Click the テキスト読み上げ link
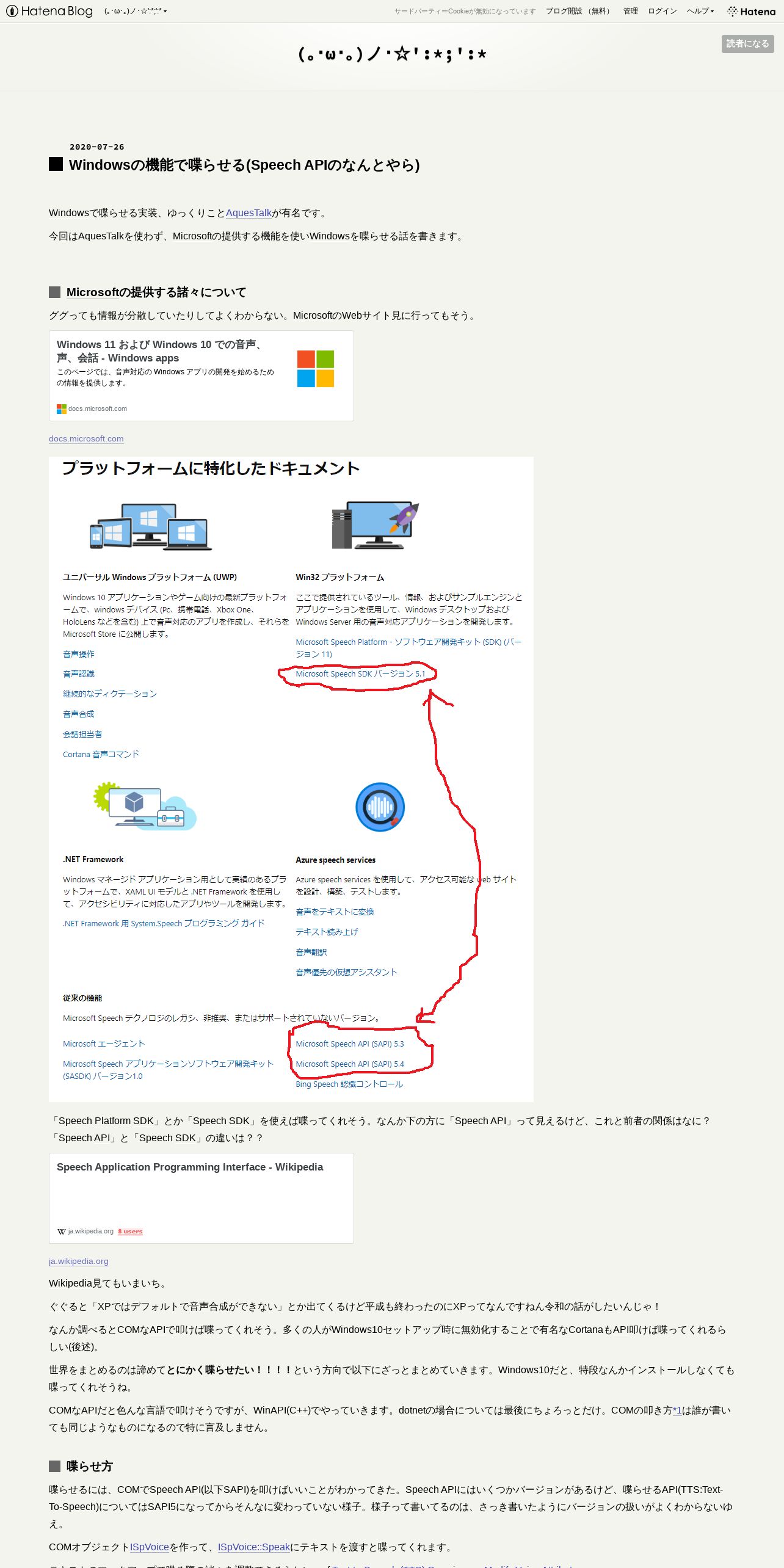The width and height of the screenshot is (784, 1568). pos(327,932)
